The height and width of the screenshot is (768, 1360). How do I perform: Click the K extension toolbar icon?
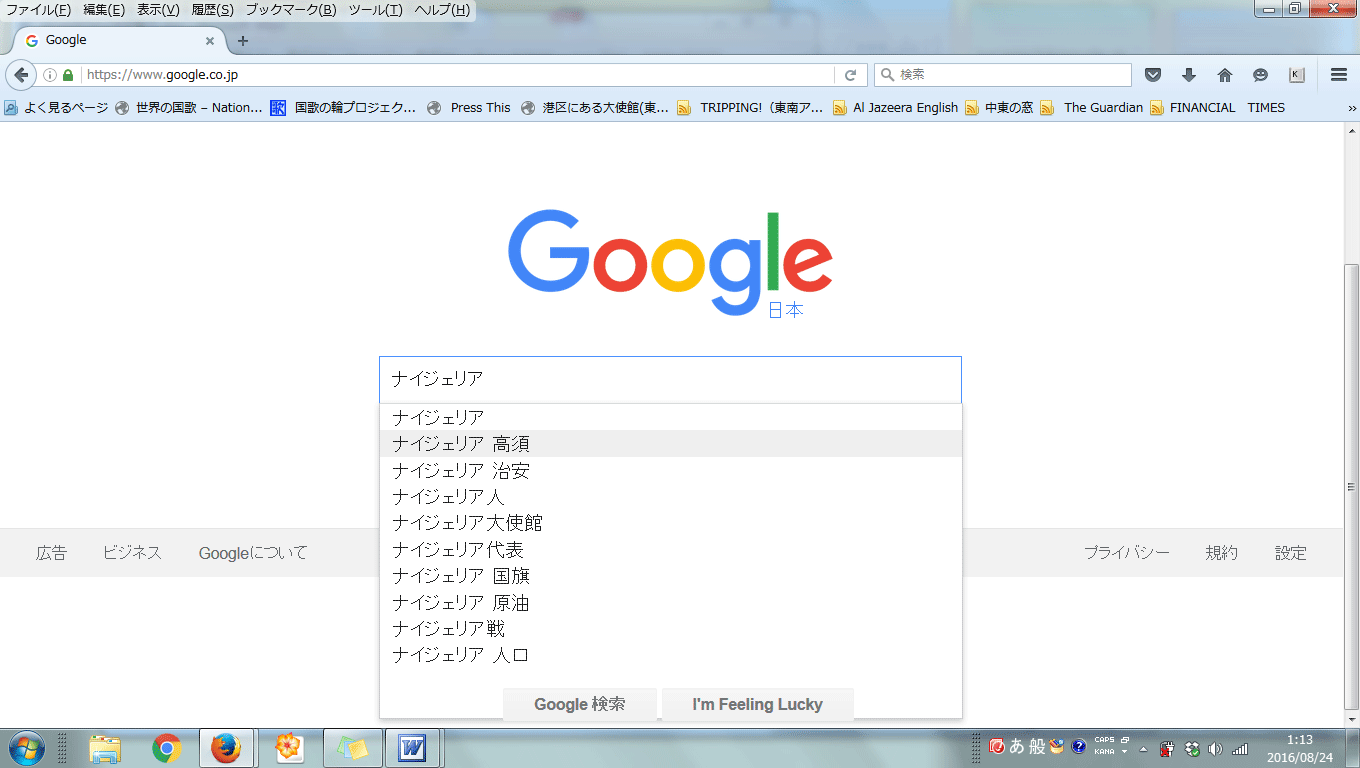click(1297, 75)
